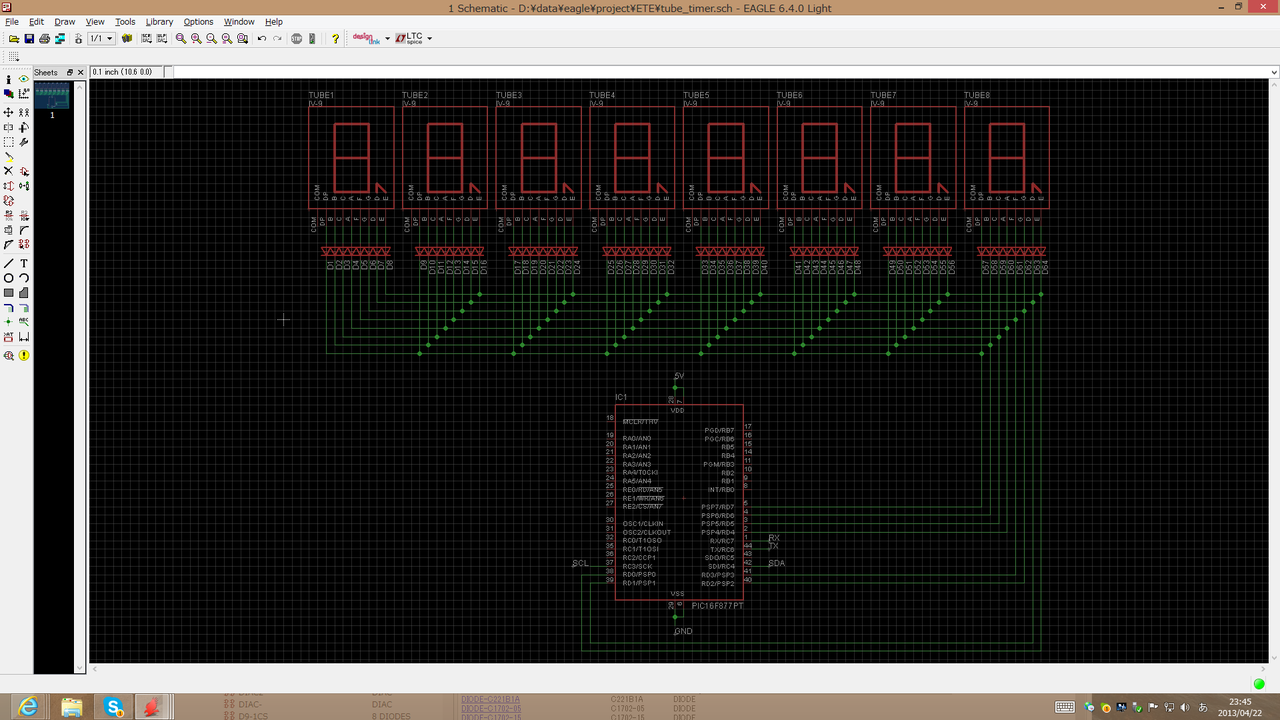Select the Rectangle drawing tool
This screenshot has width=1280, height=720.
point(8,292)
